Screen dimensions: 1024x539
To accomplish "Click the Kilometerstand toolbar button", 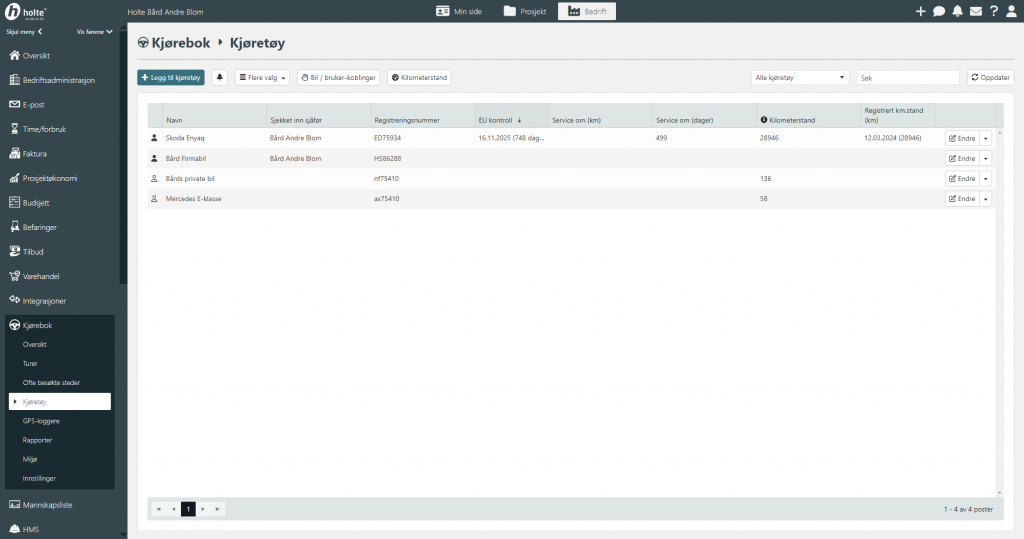I will [x=419, y=77].
